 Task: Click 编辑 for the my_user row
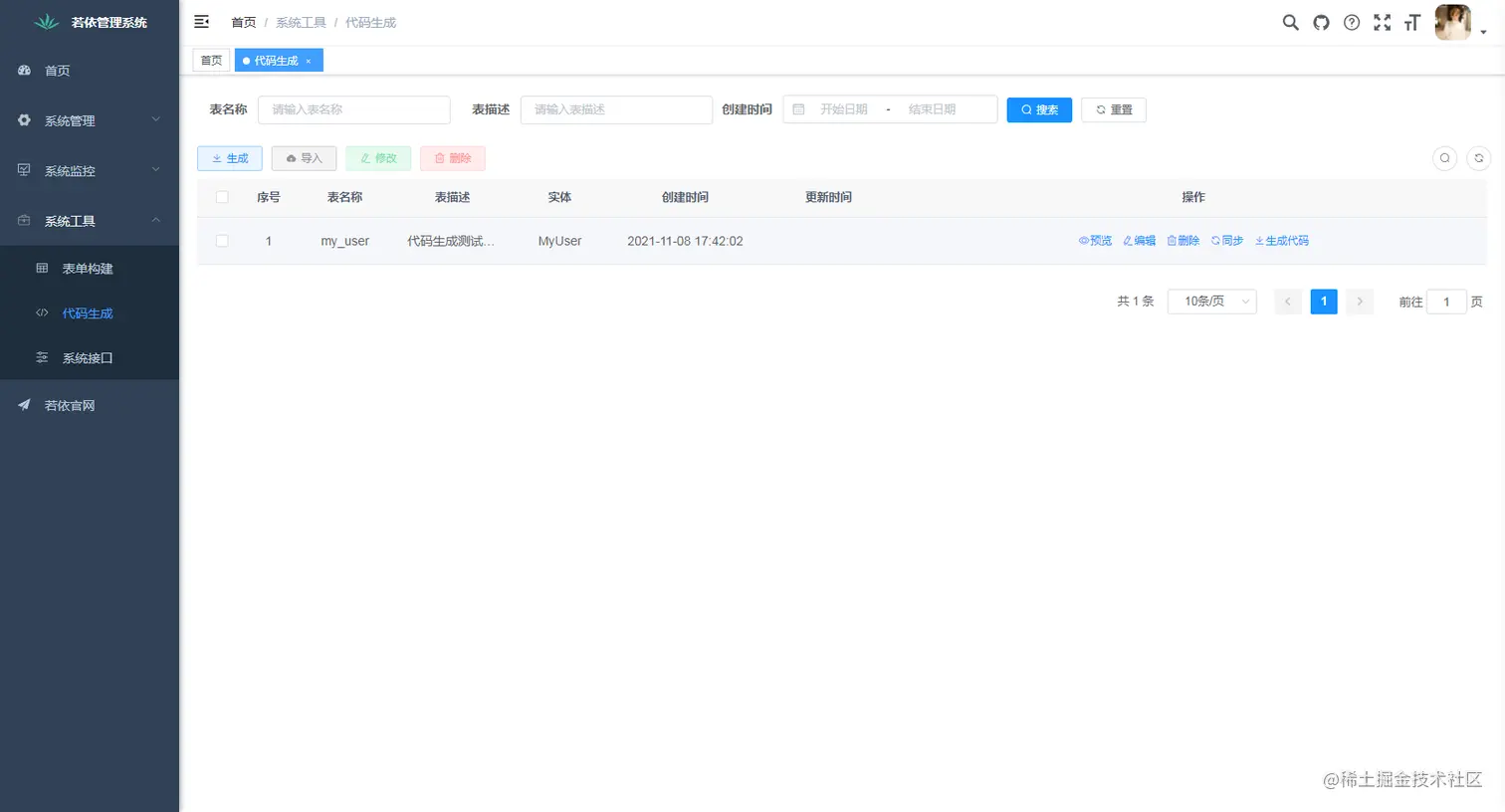tap(1139, 241)
